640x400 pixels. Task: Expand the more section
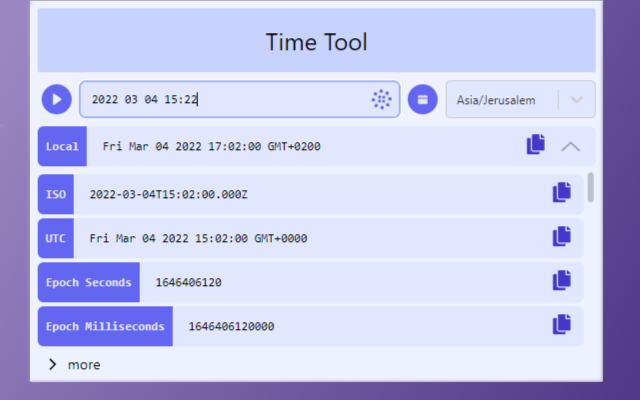pos(74,364)
